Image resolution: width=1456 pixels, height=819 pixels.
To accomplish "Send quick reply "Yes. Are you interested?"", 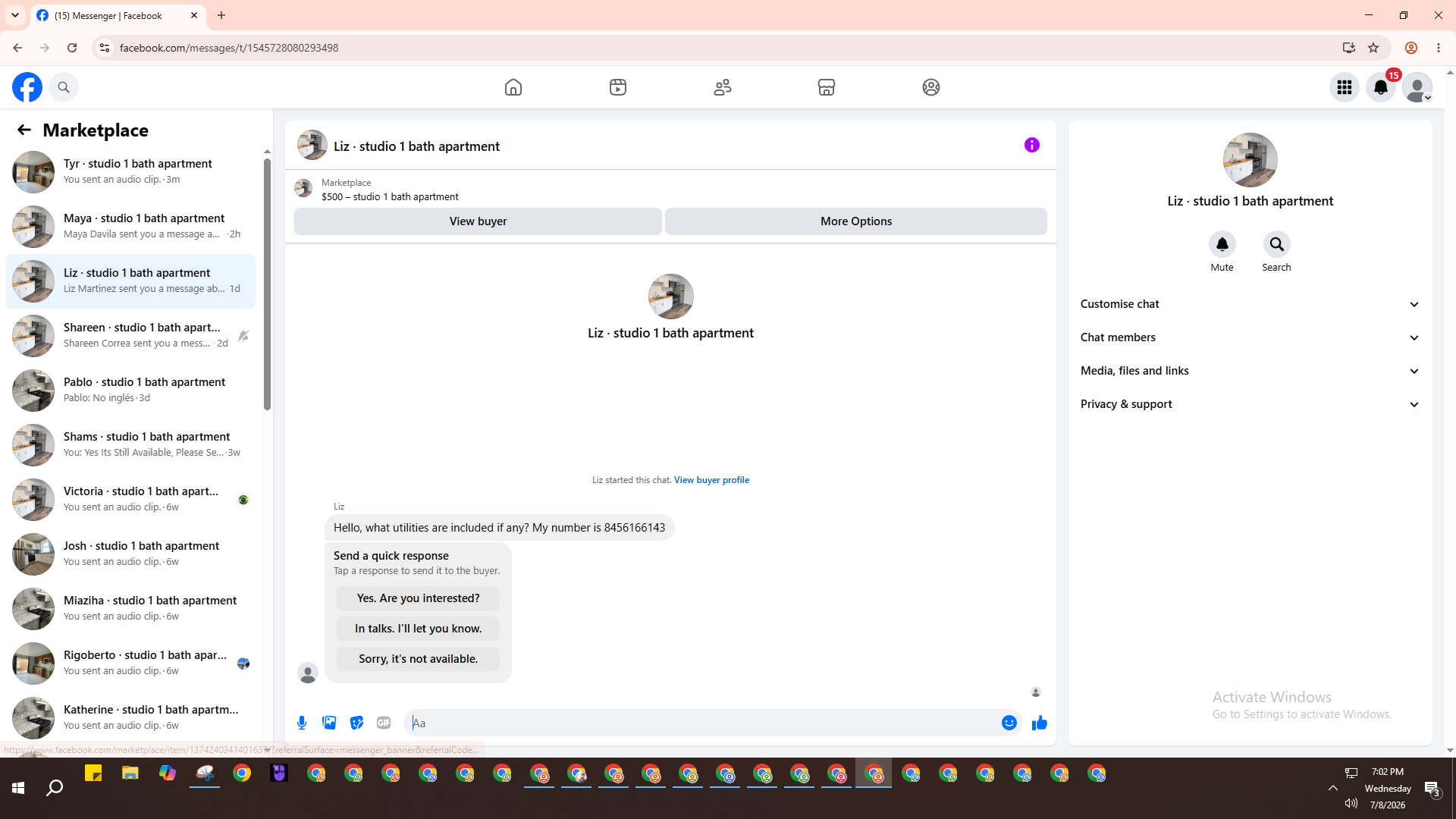I will pyautogui.click(x=419, y=598).
